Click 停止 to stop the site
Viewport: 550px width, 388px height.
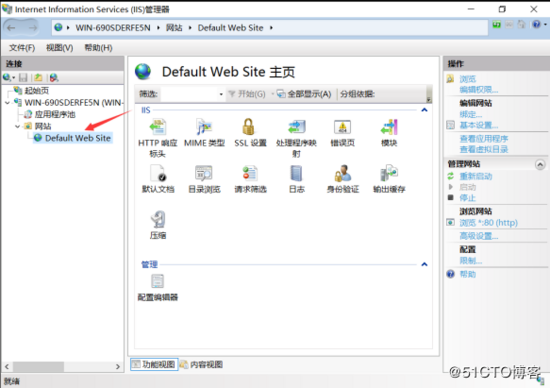pos(468,198)
